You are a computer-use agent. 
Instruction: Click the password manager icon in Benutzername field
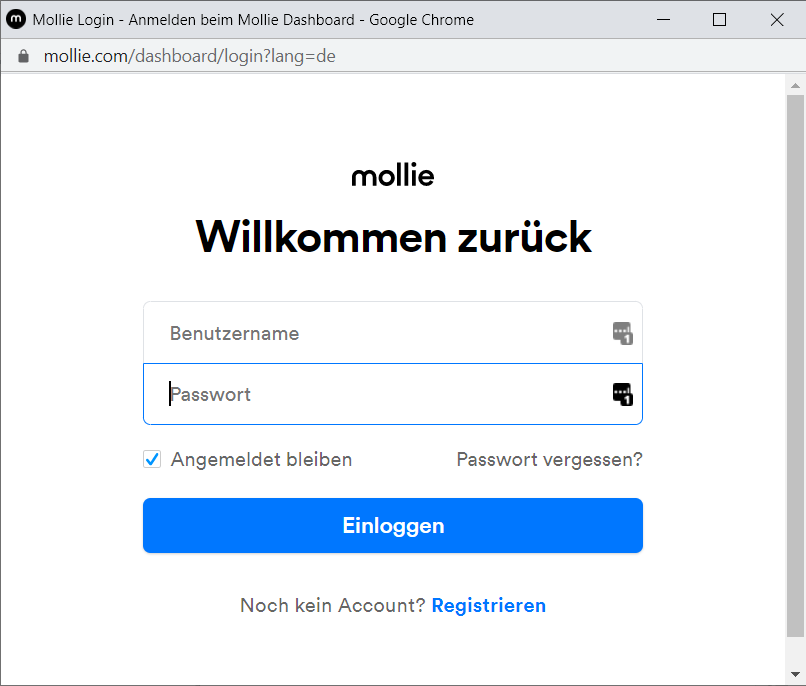click(x=622, y=333)
